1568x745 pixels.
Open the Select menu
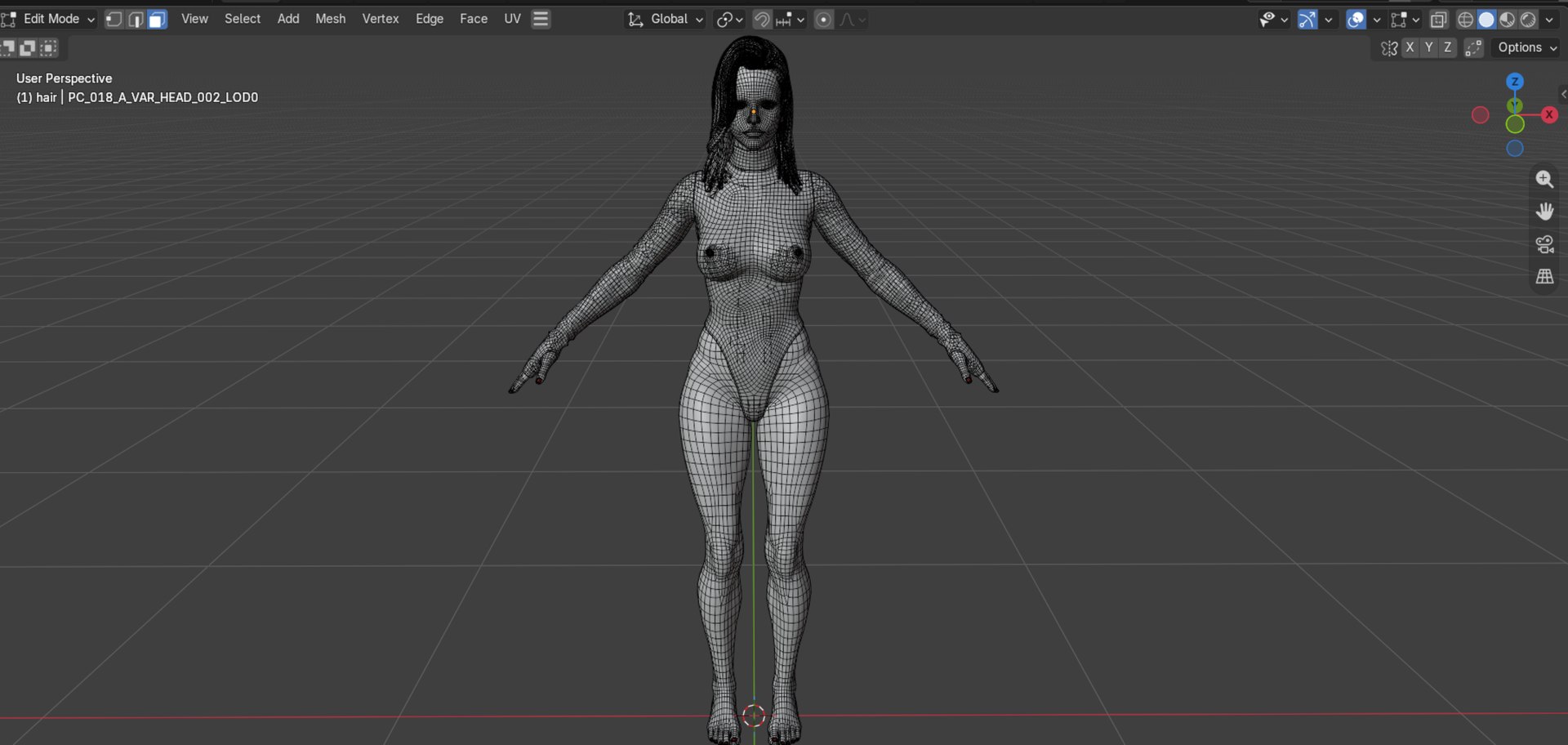pos(243,19)
